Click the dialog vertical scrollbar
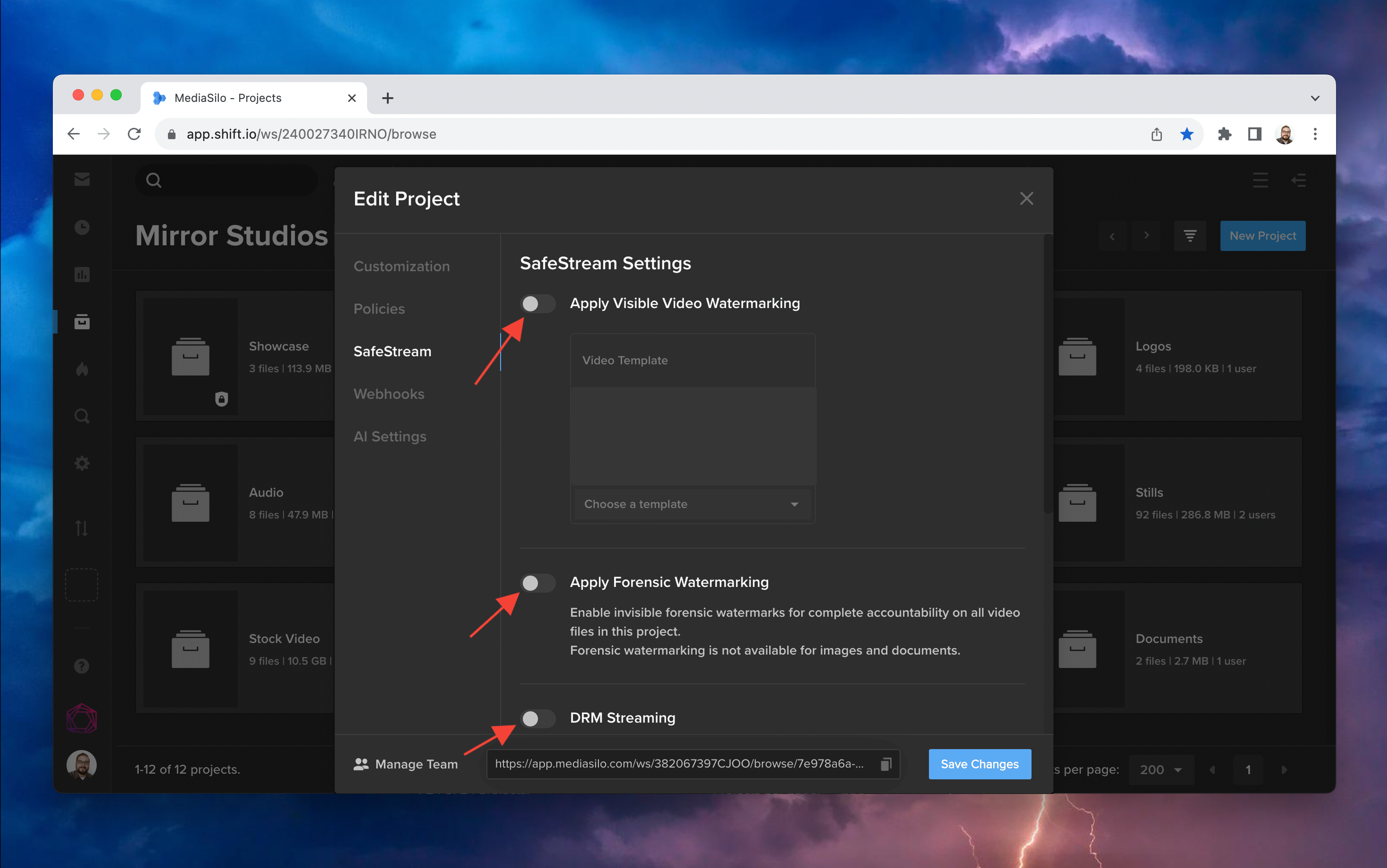 (x=1048, y=373)
